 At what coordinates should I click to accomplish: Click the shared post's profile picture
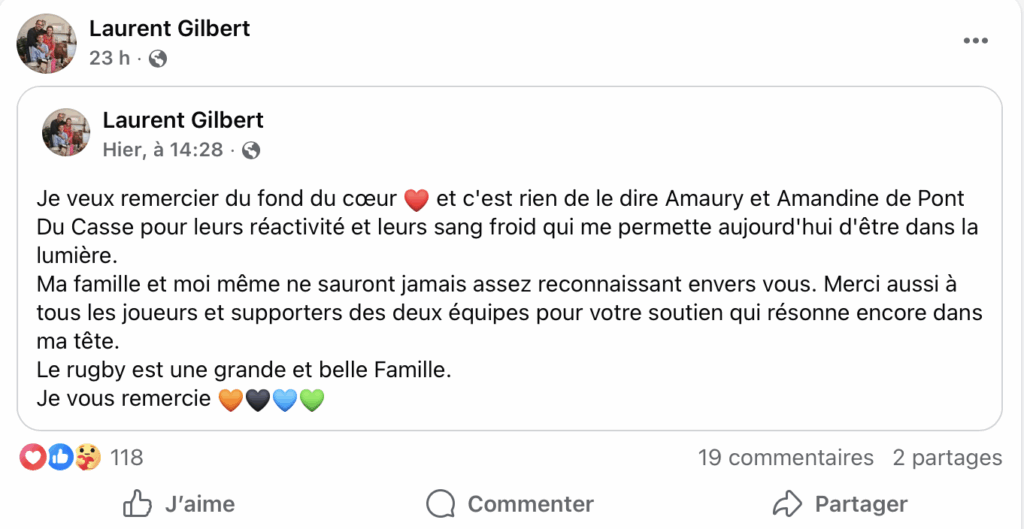tap(66, 132)
